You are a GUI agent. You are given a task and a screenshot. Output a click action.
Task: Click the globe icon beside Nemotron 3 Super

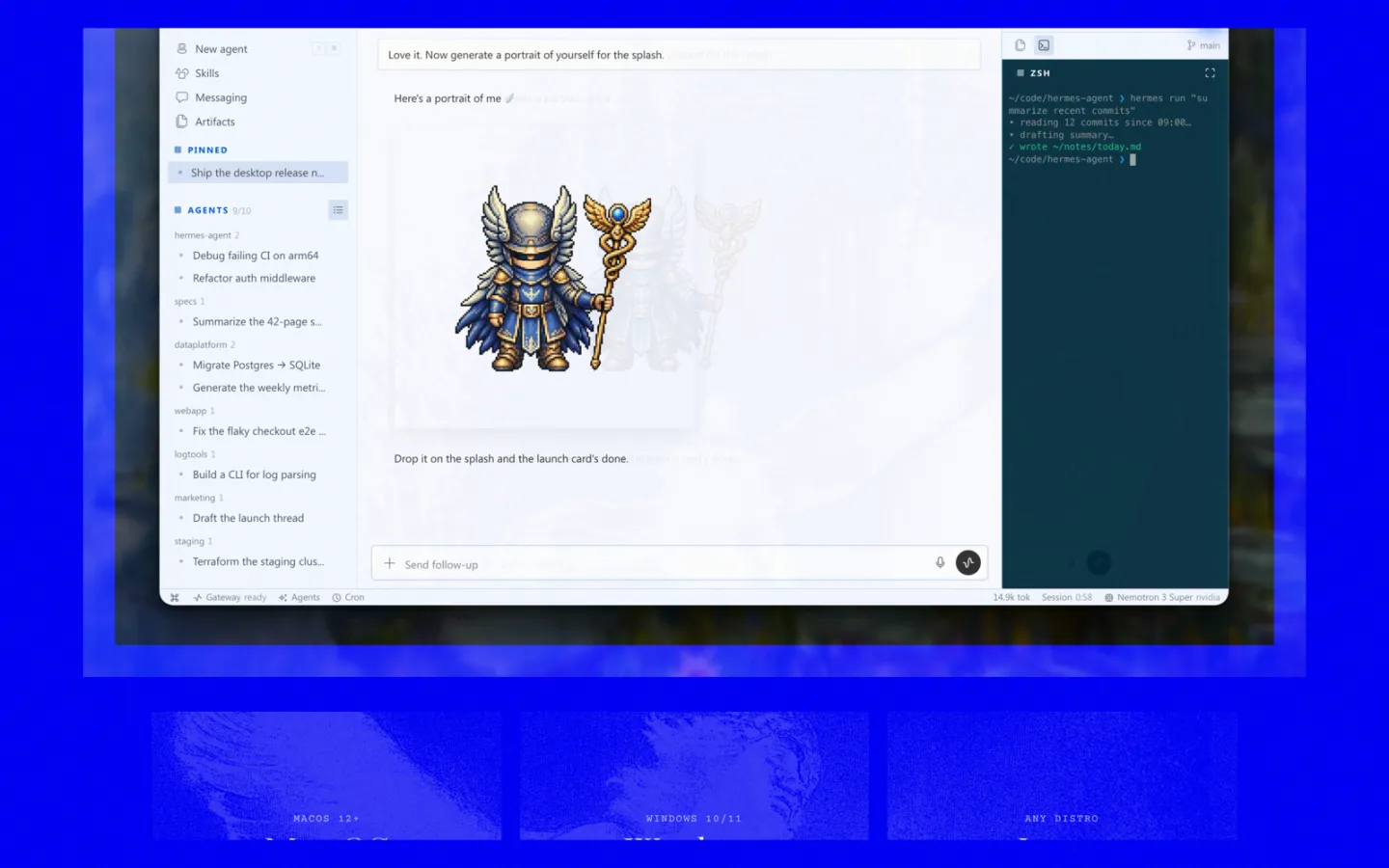(x=1109, y=597)
